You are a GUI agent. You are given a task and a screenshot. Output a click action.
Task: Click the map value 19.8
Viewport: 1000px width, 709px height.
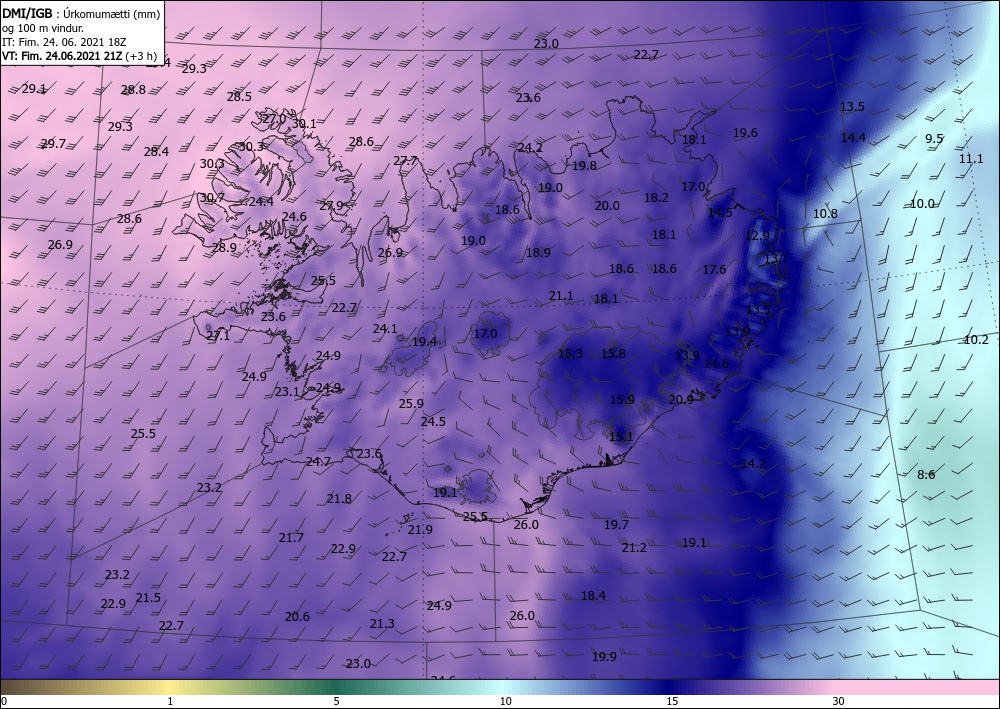pos(584,166)
